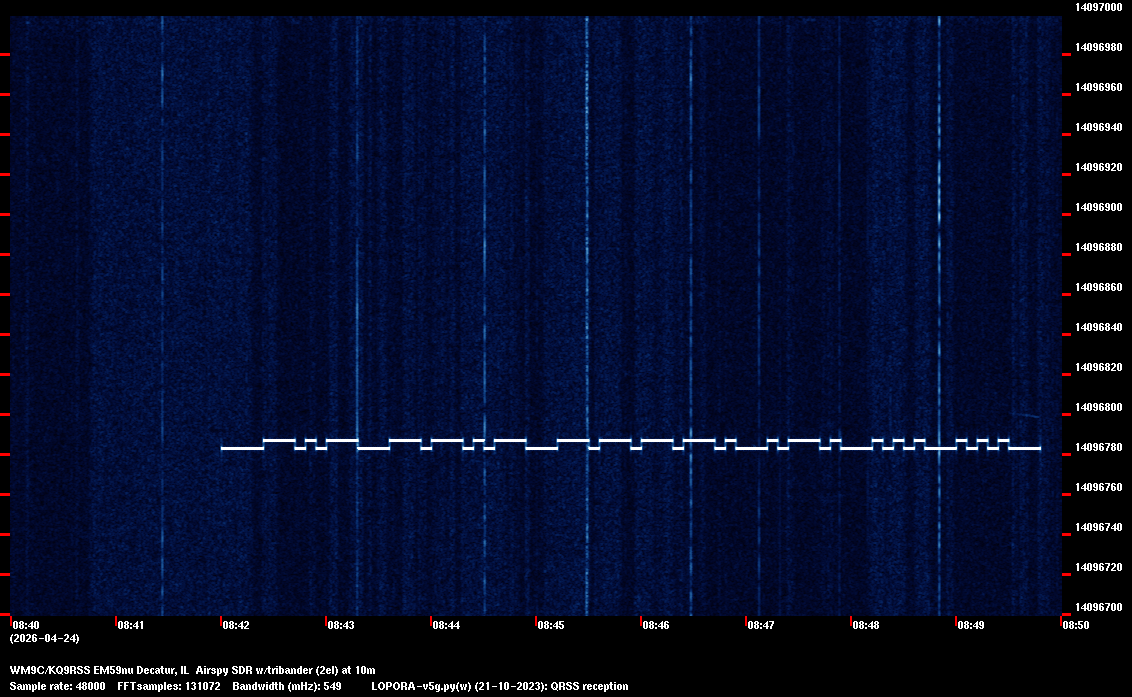Screen dimensions: 1132x697
Task: Click the (2026-04-24) date label
Action: (44, 638)
